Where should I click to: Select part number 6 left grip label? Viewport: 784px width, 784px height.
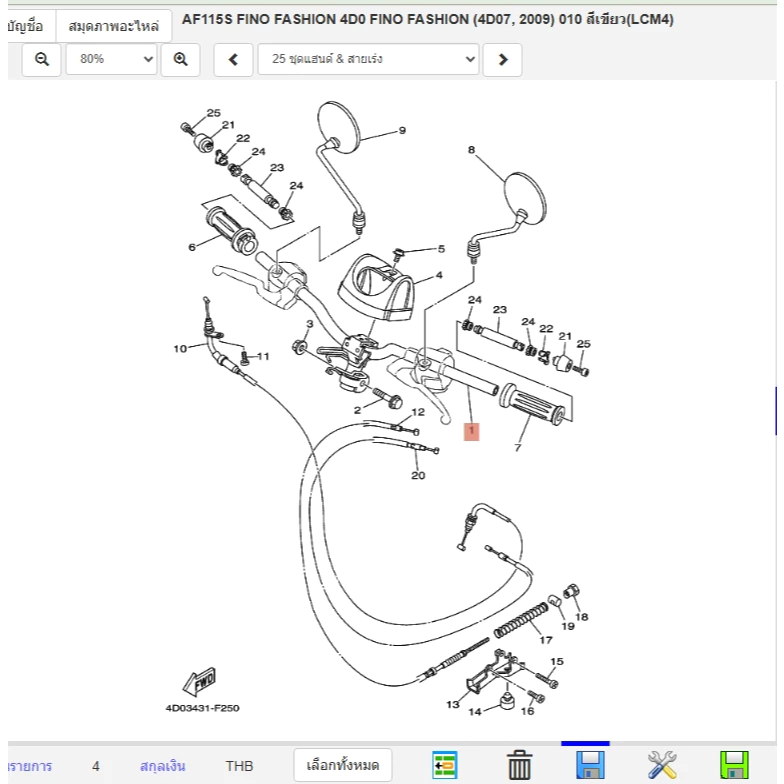click(192, 247)
